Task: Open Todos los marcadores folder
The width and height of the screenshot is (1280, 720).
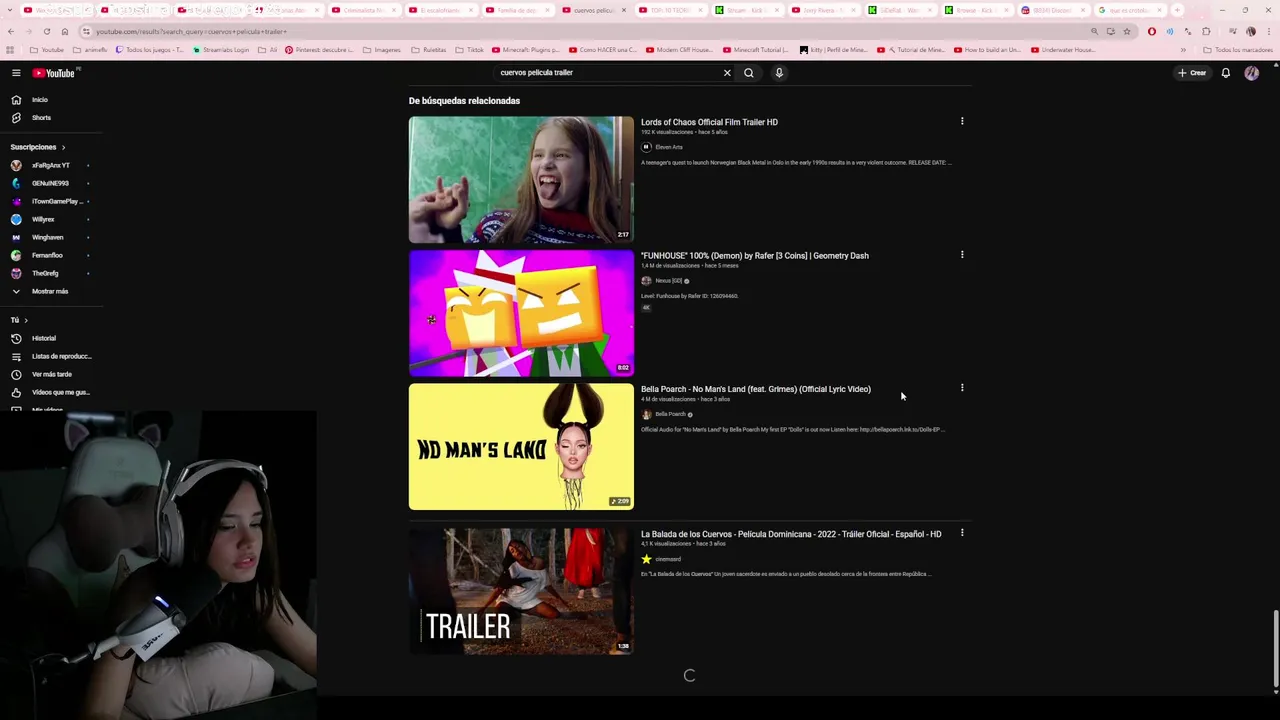Action: click(1237, 50)
